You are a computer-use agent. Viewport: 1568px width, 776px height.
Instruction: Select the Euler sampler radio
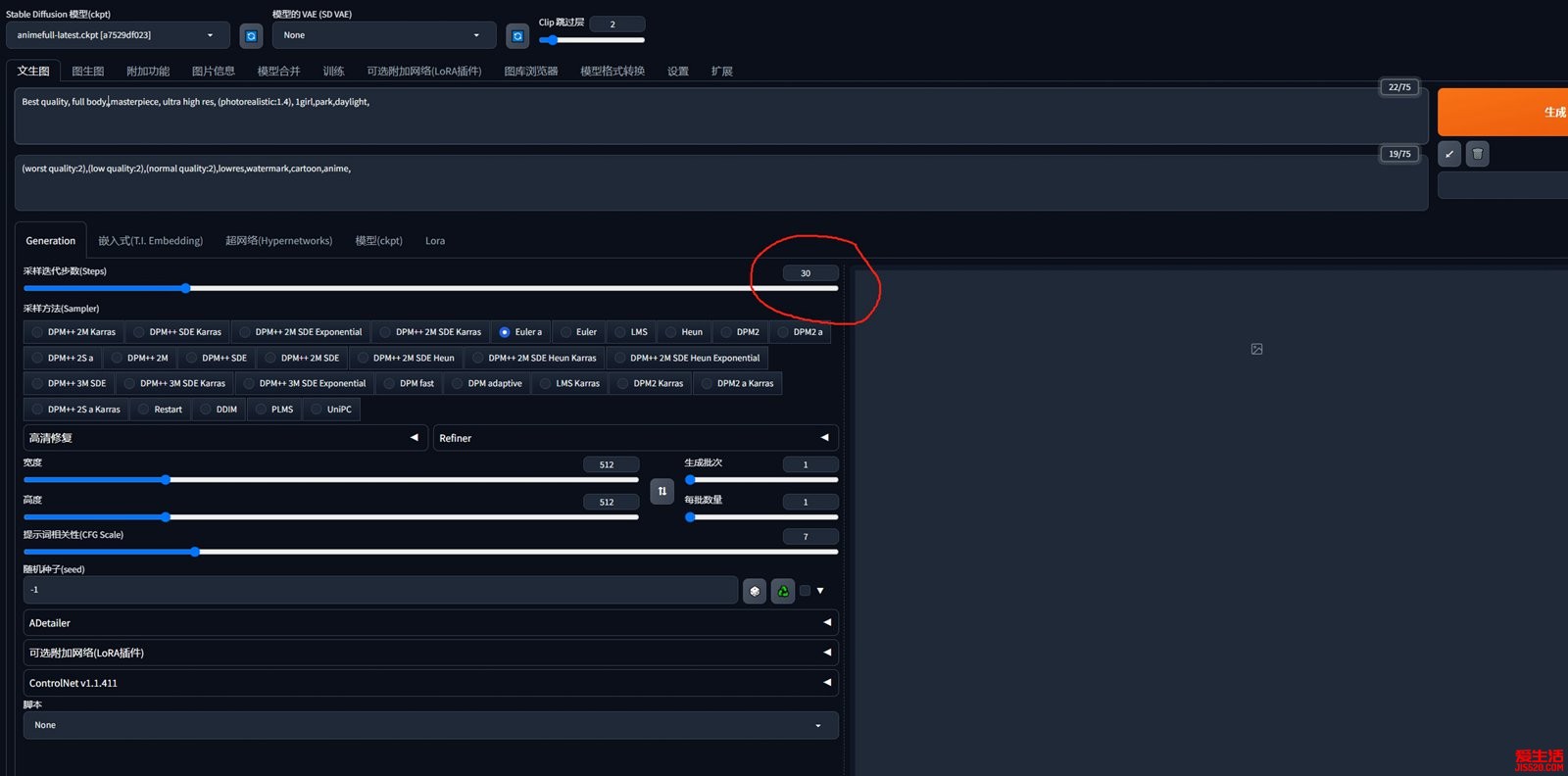(x=578, y=332)
